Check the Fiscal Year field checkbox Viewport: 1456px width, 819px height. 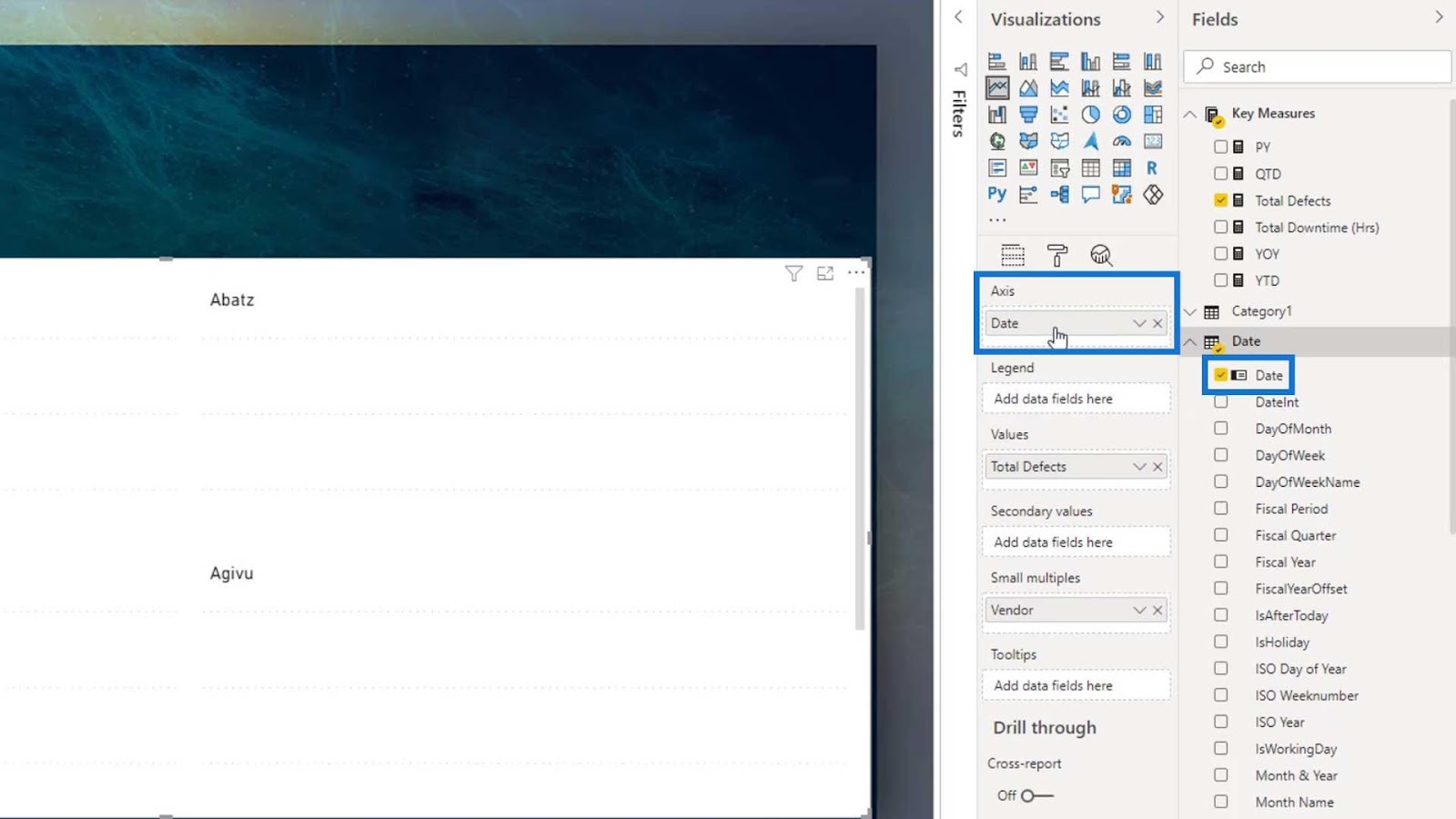1220,561
